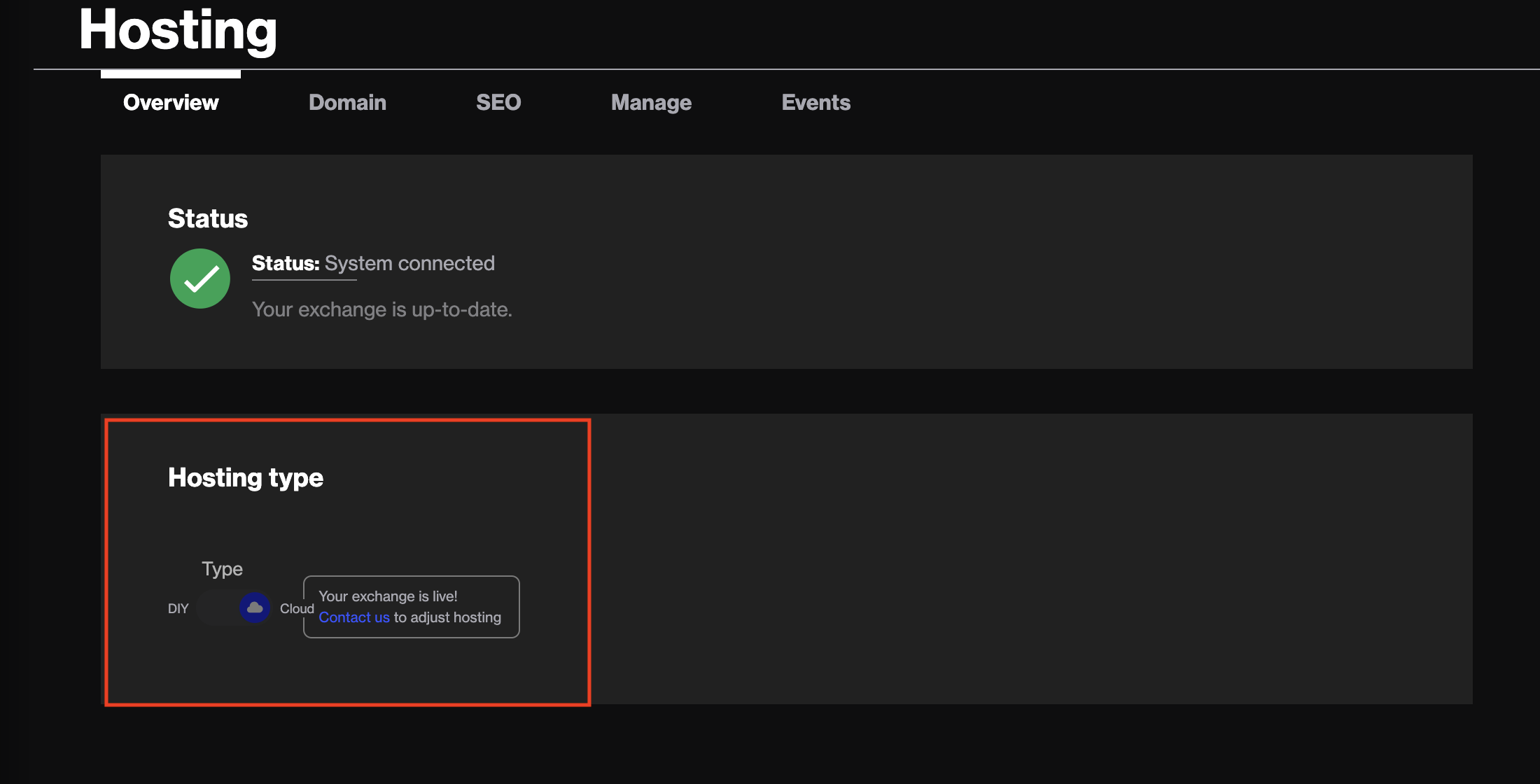Go to the SEO tab
The height and width of the screenshot is (784, 1540).
pyautogui.click(x=498, y=102)
